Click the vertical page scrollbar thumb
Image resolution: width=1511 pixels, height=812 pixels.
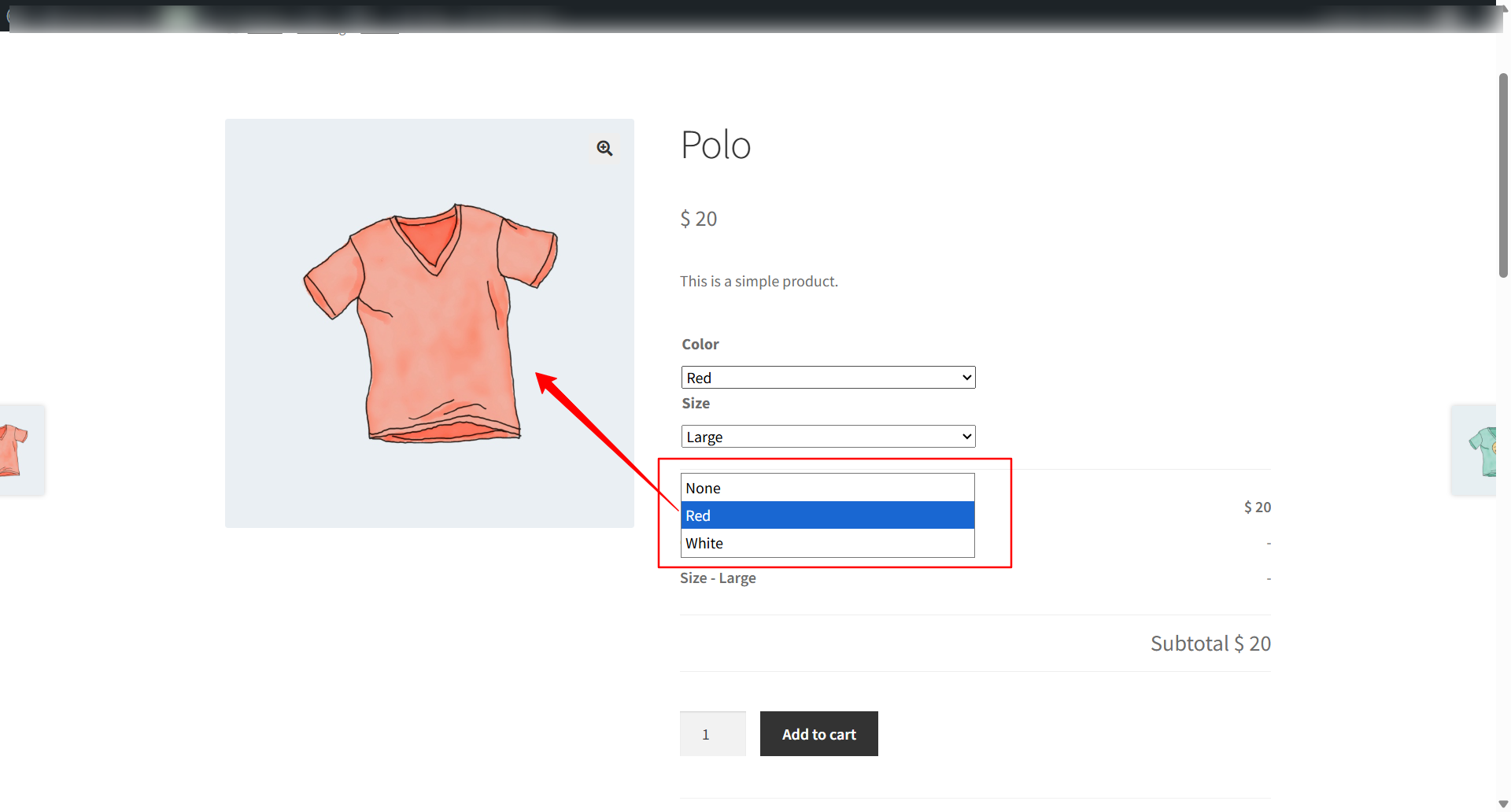click(x=1503, y=175)
